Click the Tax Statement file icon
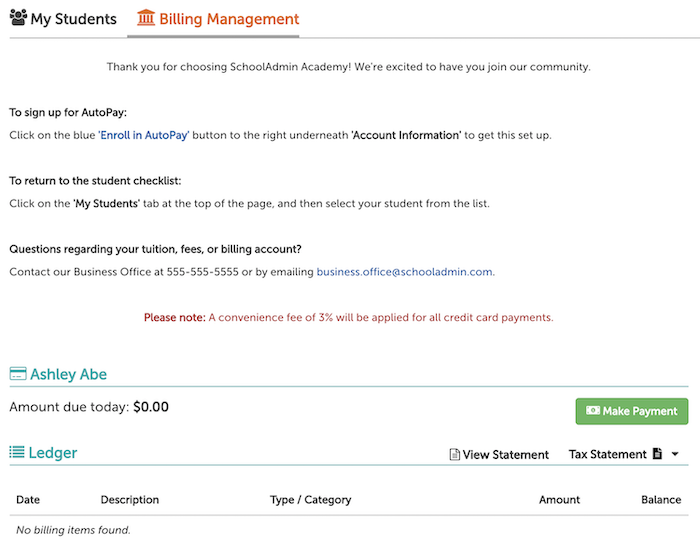 tap(657, 454)
